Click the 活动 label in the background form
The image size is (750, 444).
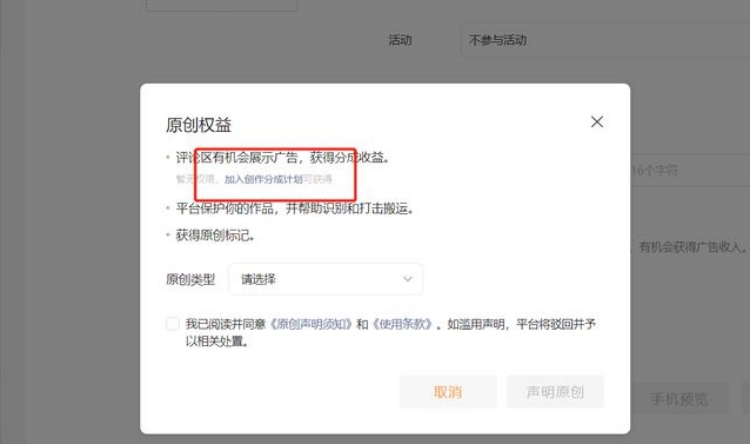400,40
